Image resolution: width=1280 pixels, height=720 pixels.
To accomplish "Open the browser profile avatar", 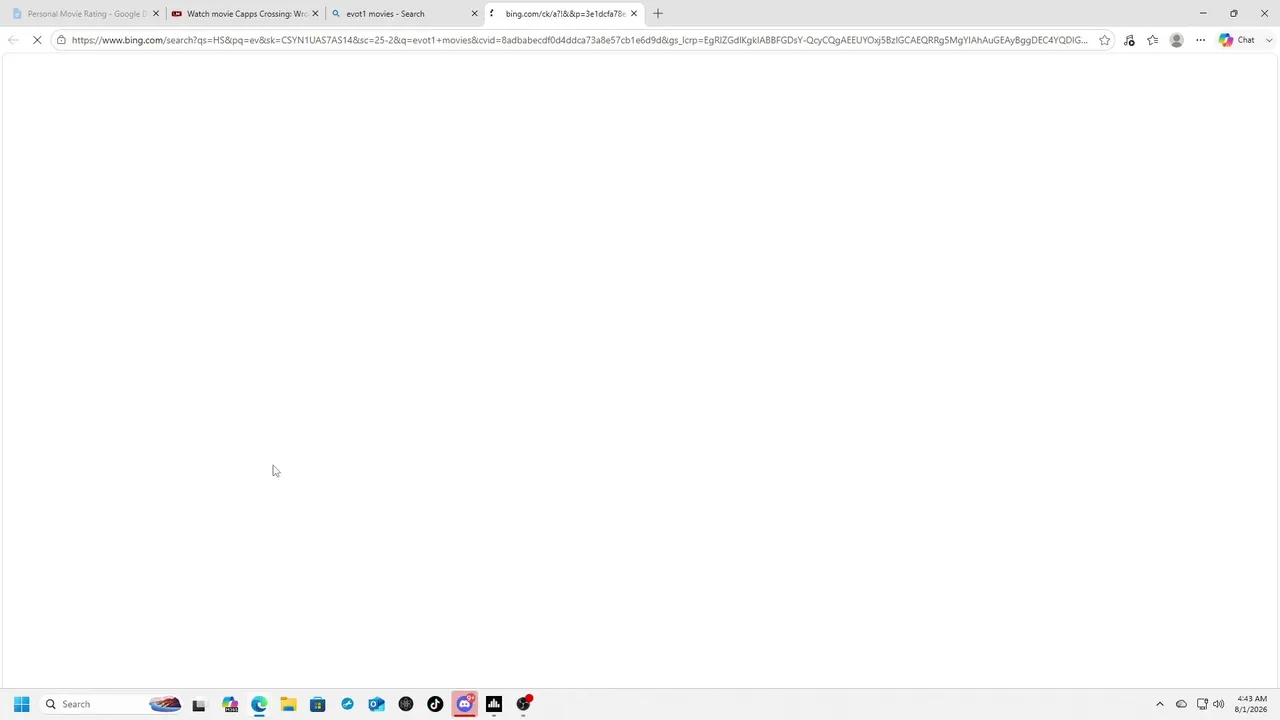I will pyautogui.click(x=1176, y=40).
